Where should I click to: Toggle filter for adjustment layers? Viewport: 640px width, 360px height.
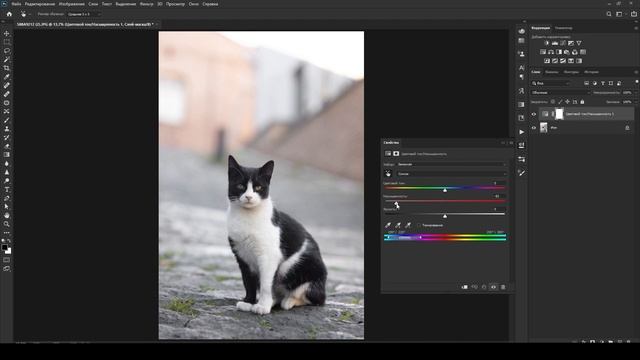pos(594,83)
